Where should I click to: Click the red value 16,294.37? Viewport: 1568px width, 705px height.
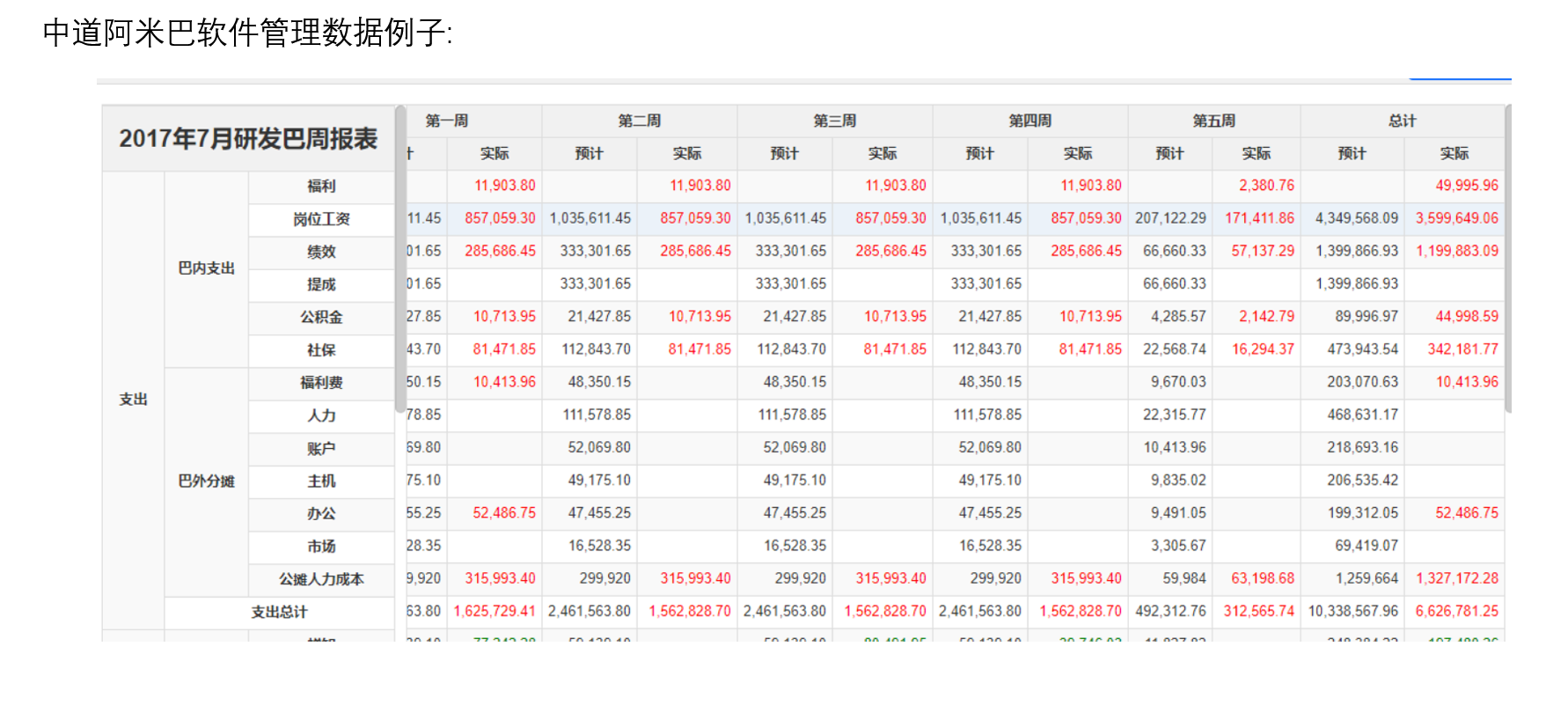tap(1257, 349)
